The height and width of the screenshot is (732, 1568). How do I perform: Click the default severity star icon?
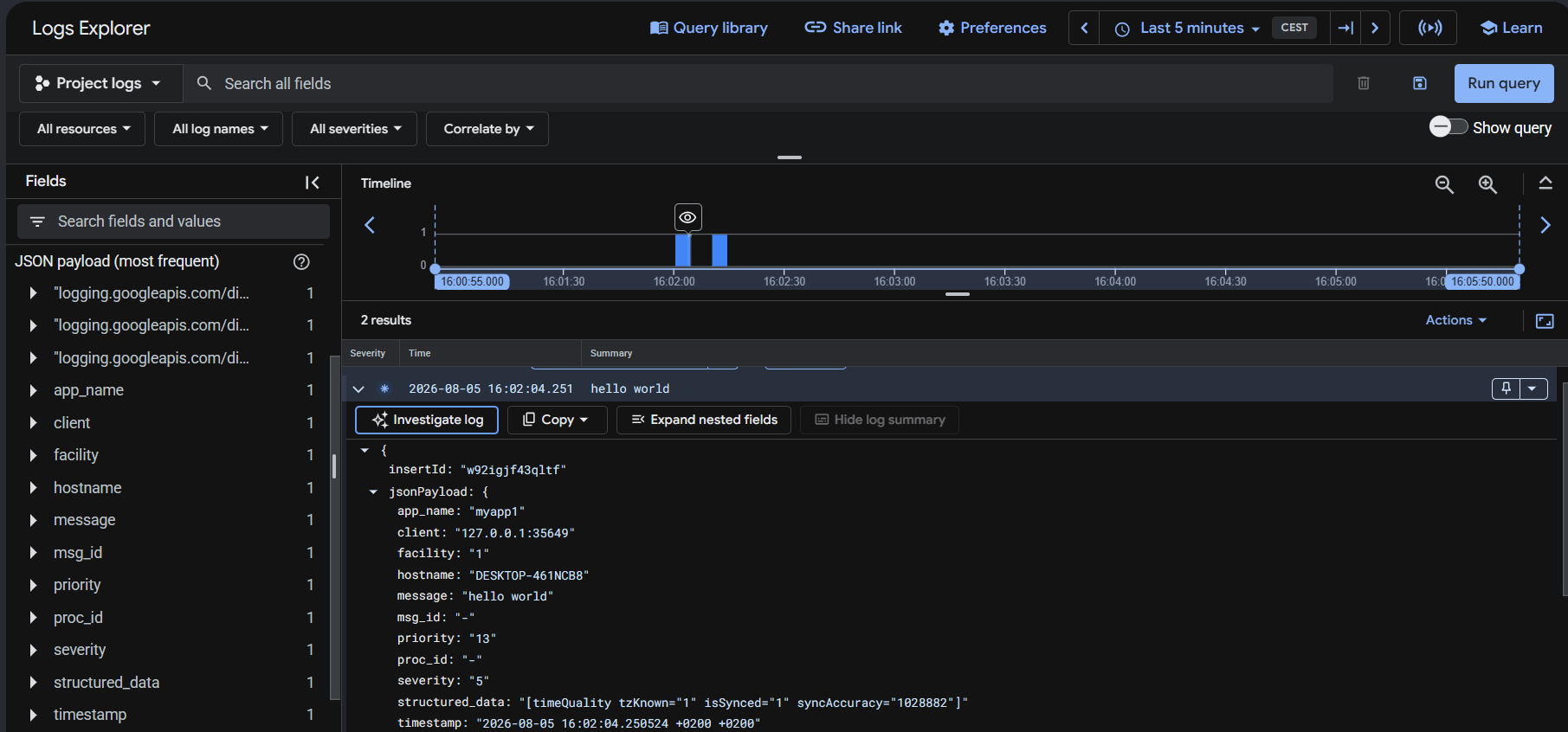pyautogui.click(x=384, y=389)
